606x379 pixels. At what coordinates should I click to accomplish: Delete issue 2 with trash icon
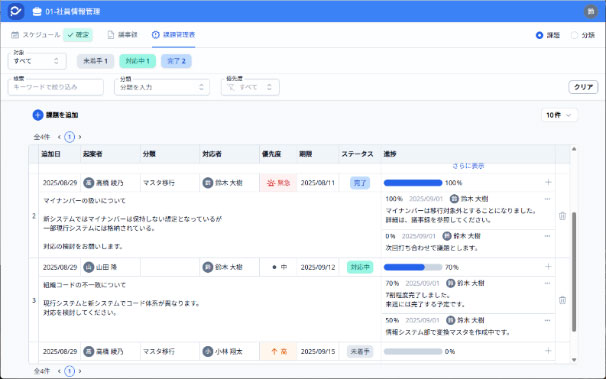tap(562, 216)
